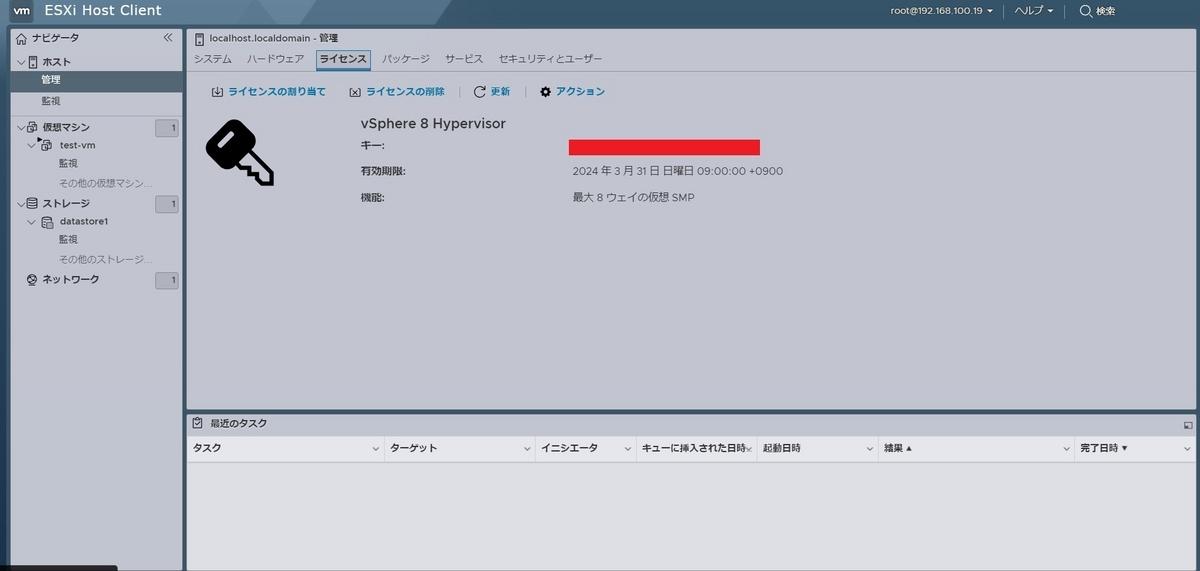Click the ストレージ storage database icon
This screenshot has width=1200, height=571.
(x=33, y=203)
